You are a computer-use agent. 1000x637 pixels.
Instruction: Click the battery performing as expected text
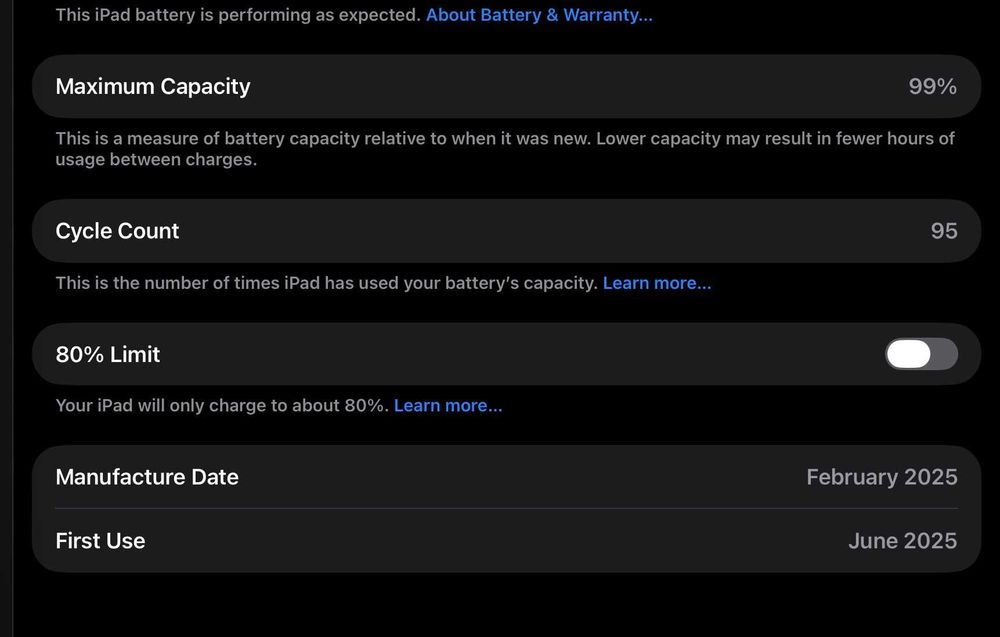click(x=238, y=15)
